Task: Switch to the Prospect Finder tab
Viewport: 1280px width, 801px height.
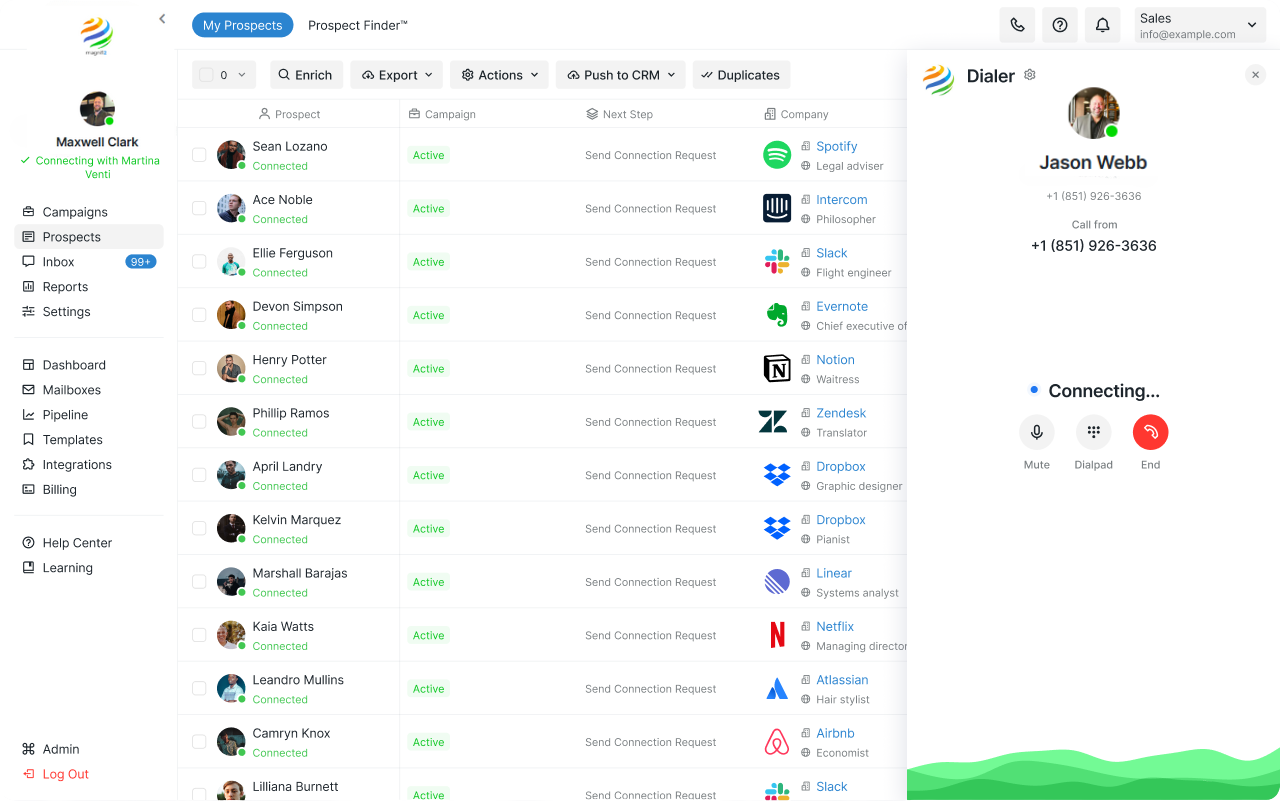Action: point(357,25)
